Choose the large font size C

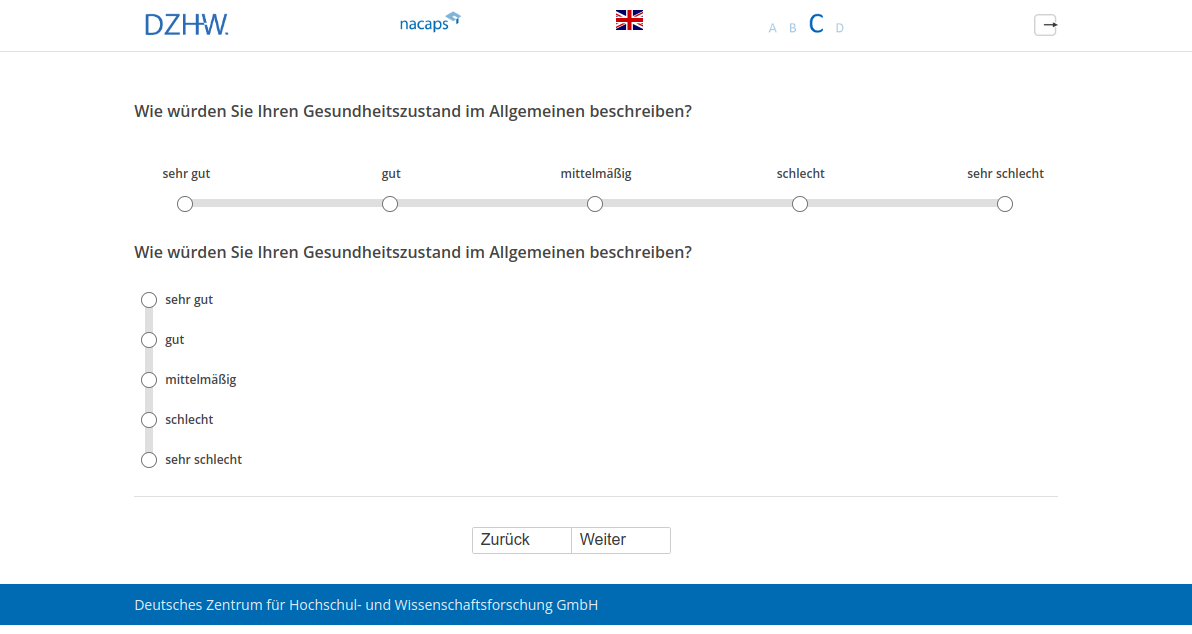(816, 25)
